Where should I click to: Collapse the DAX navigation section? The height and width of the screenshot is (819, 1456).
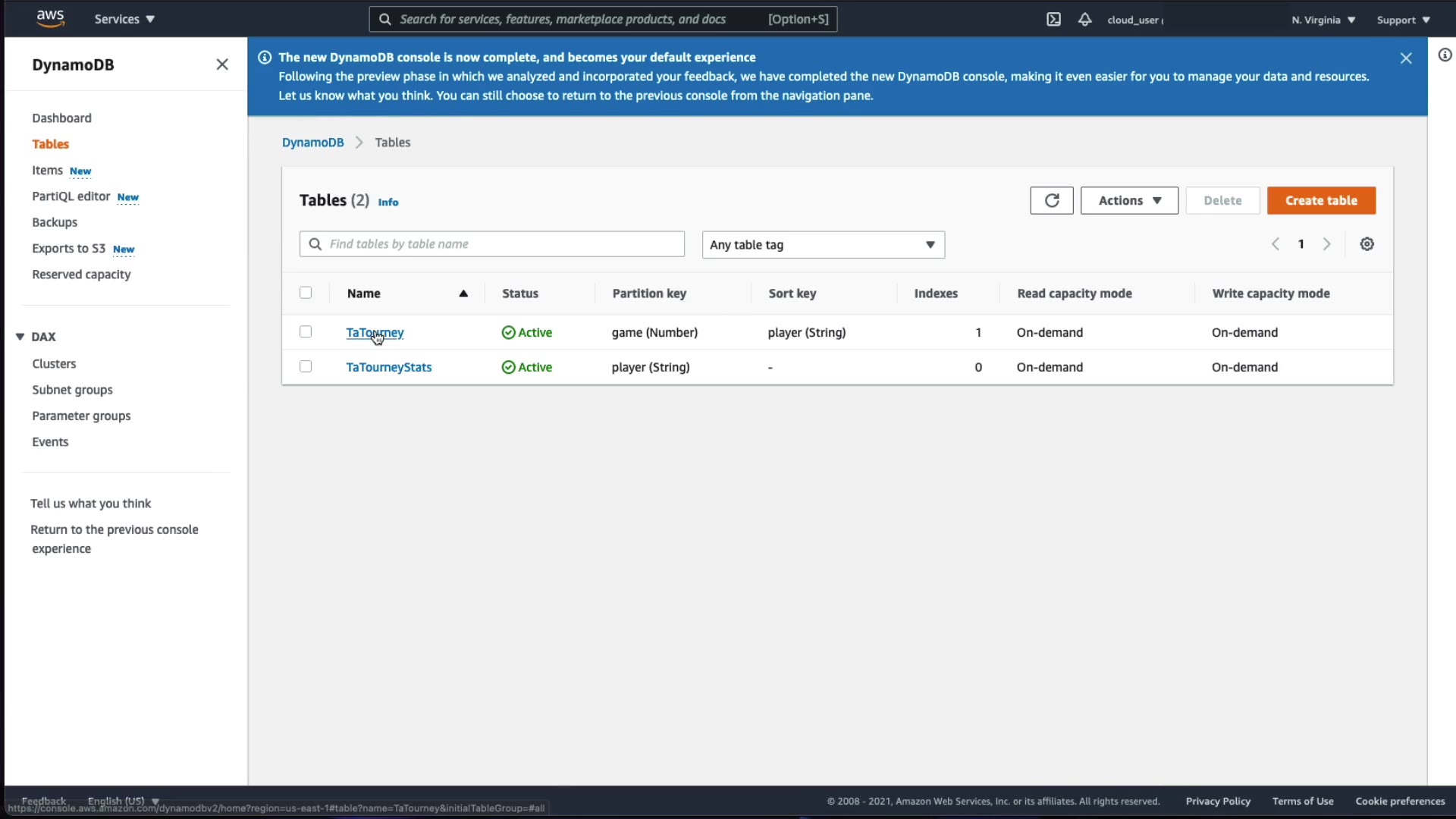point(20,337)
